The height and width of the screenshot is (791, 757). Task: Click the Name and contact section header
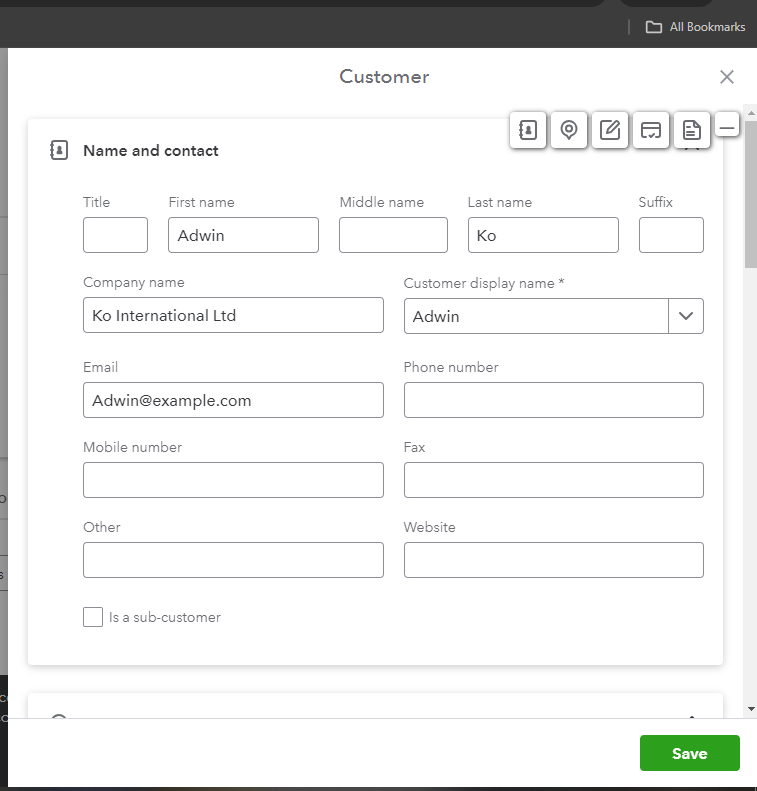[x=151, y=151]
